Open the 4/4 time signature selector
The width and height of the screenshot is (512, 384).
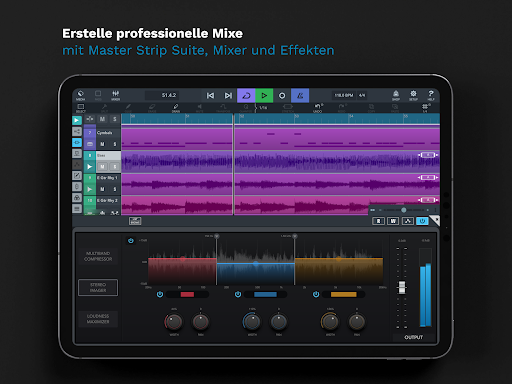[x=362, y=95]
